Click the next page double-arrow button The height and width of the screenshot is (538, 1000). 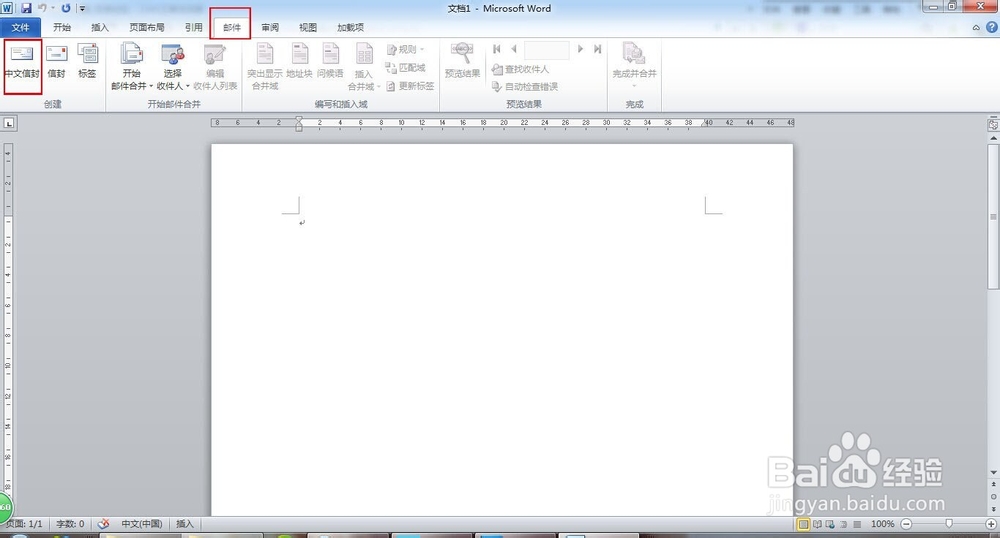pyautogui.click(x=993, y=509)
